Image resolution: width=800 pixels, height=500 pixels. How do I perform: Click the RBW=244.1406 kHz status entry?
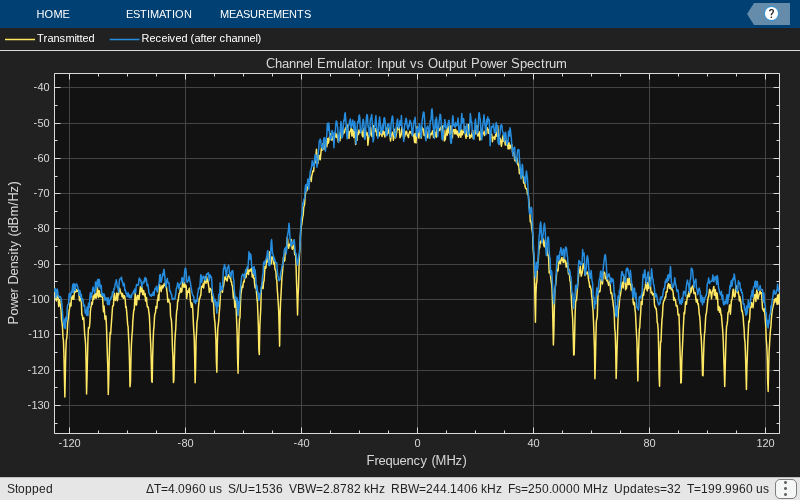coord(446,489)
